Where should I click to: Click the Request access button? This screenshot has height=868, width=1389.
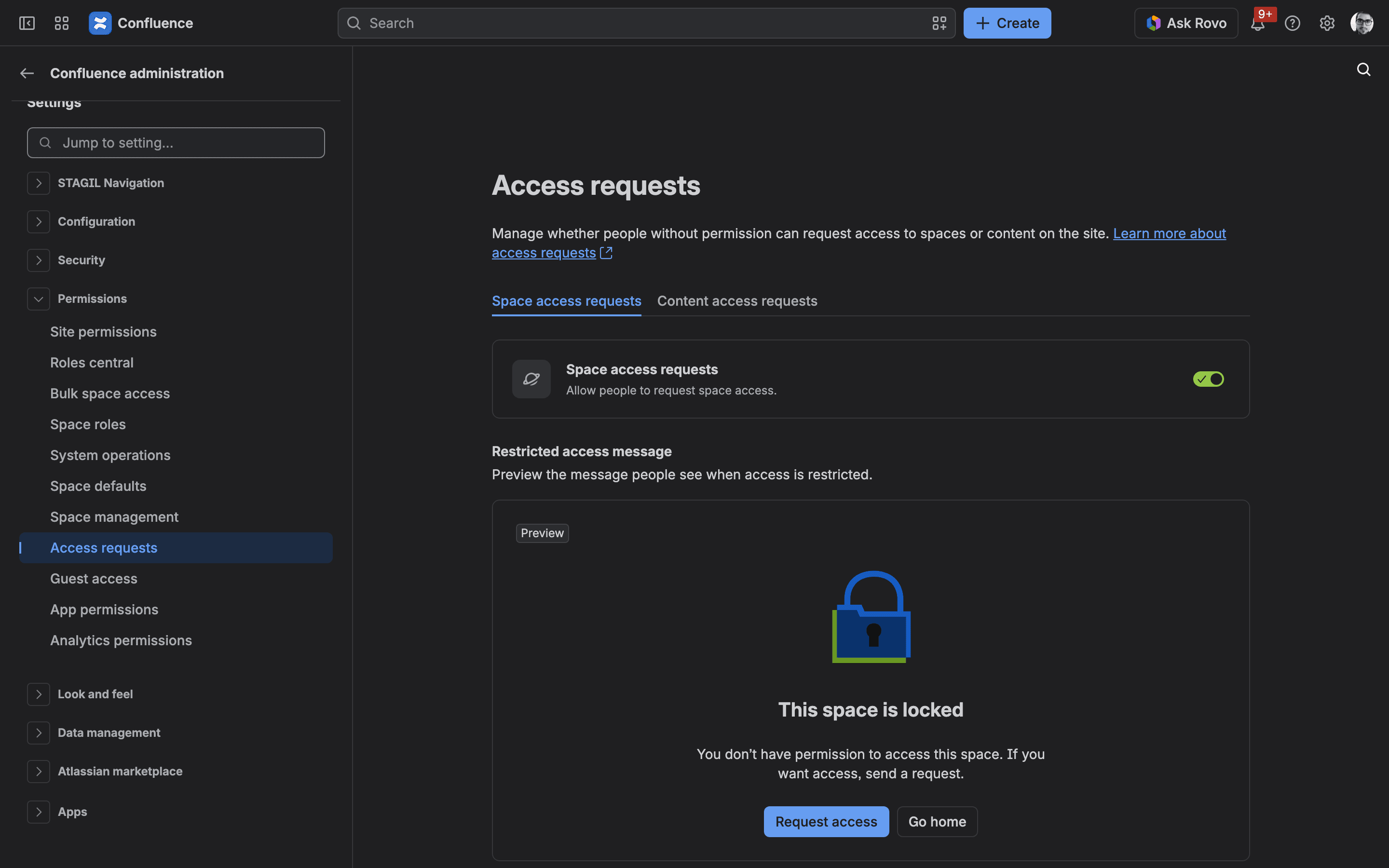click(826, 822)
